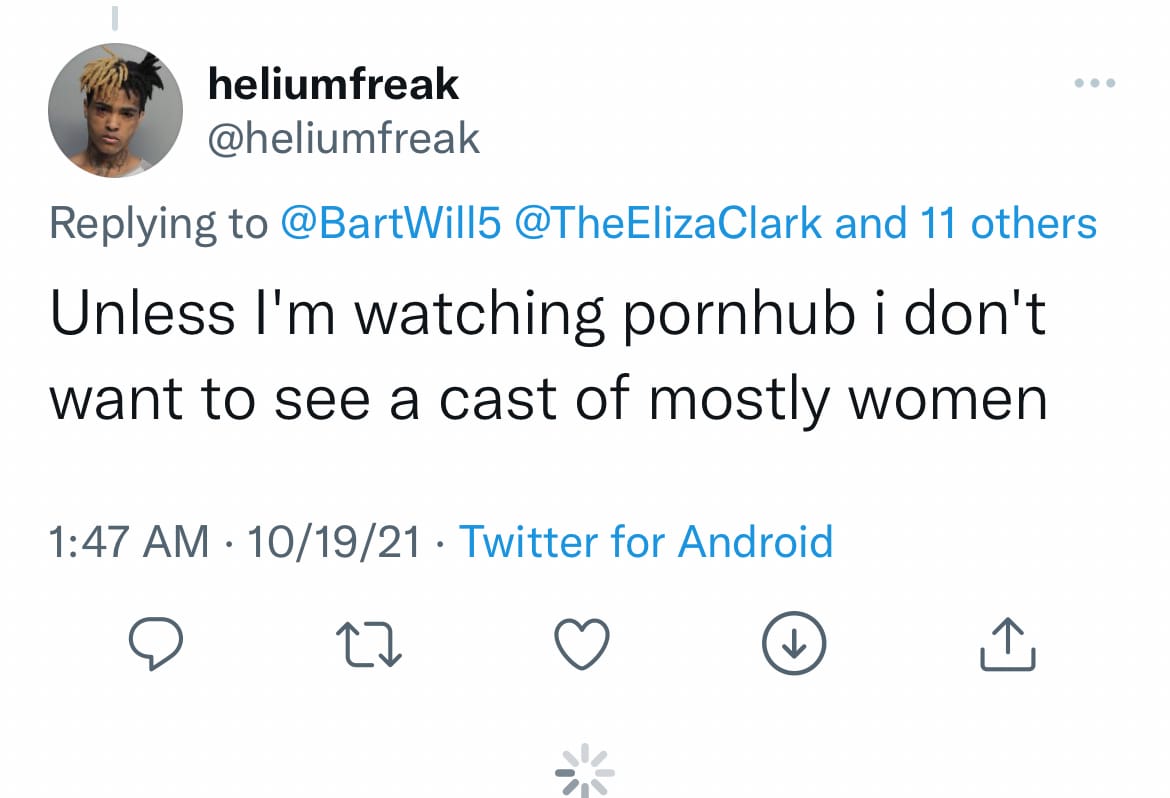Tap the circled download arrow icon

(x=794, y=643)
